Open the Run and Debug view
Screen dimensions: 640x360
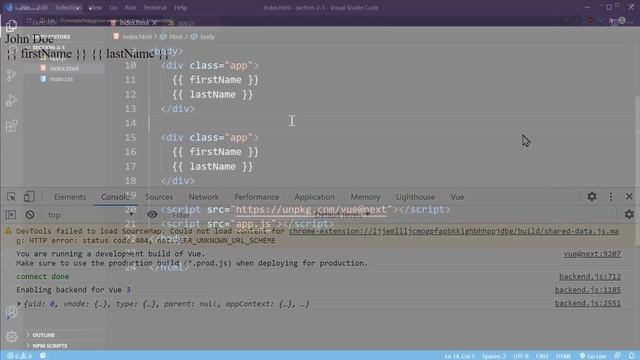[11, 100]
